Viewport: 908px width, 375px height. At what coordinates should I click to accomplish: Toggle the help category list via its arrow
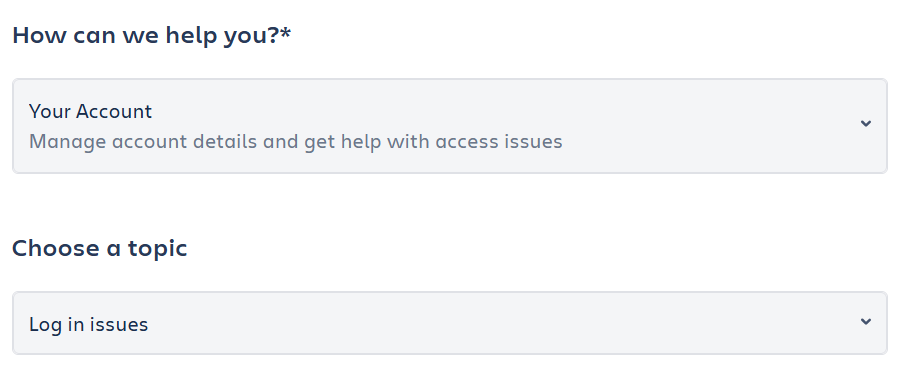tap(866, 123)
